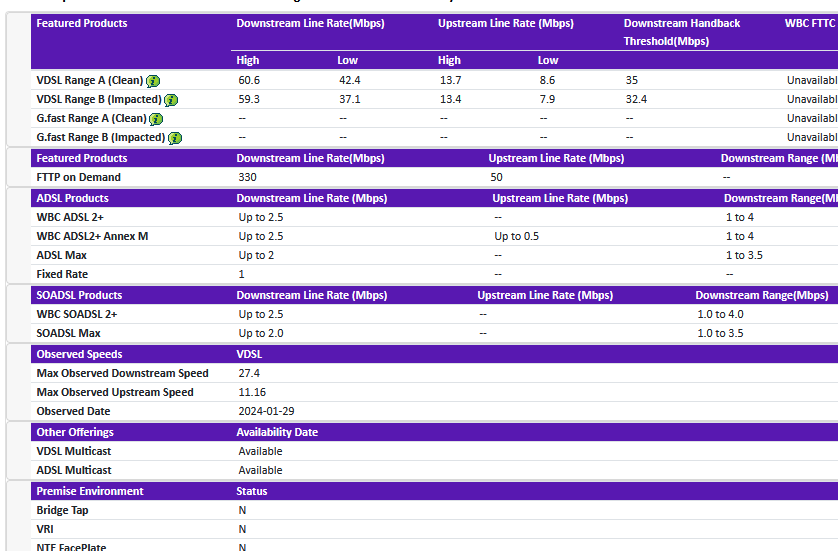Select the Observed Date value 2024-01-29

(266, 411)
